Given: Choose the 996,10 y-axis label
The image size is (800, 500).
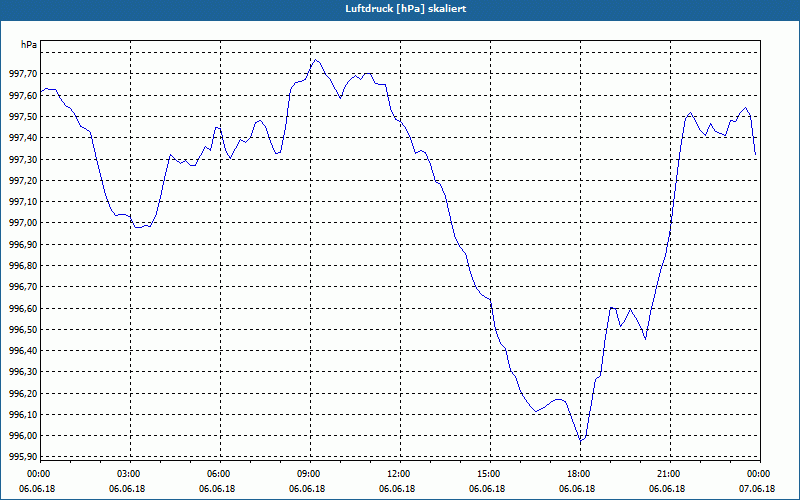Looking at the screenshot, I should click(x=23, y=414).
